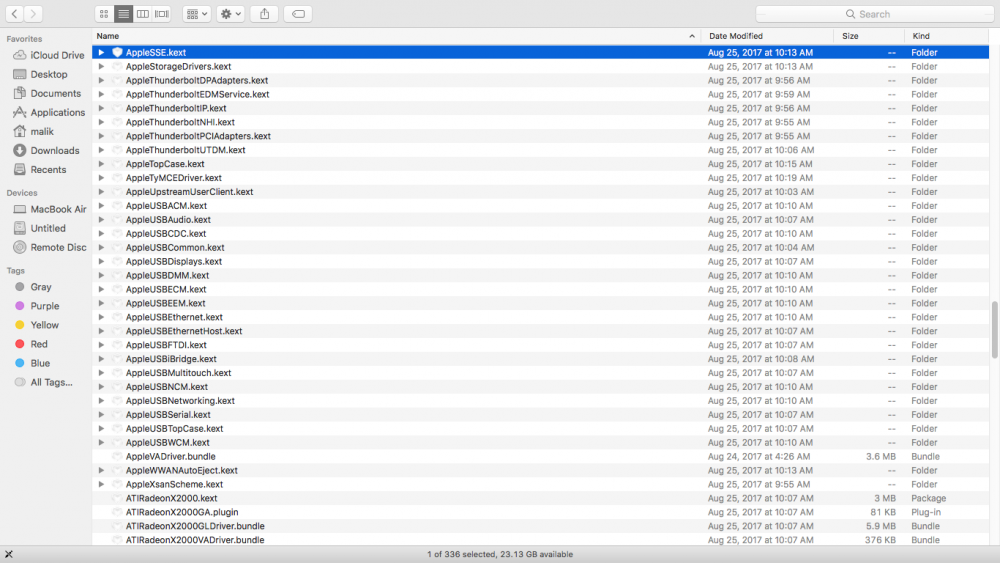This screenshot has height=563, width=1000.
Task: Open Downloads in the sidebar
Action: (54, 150)
